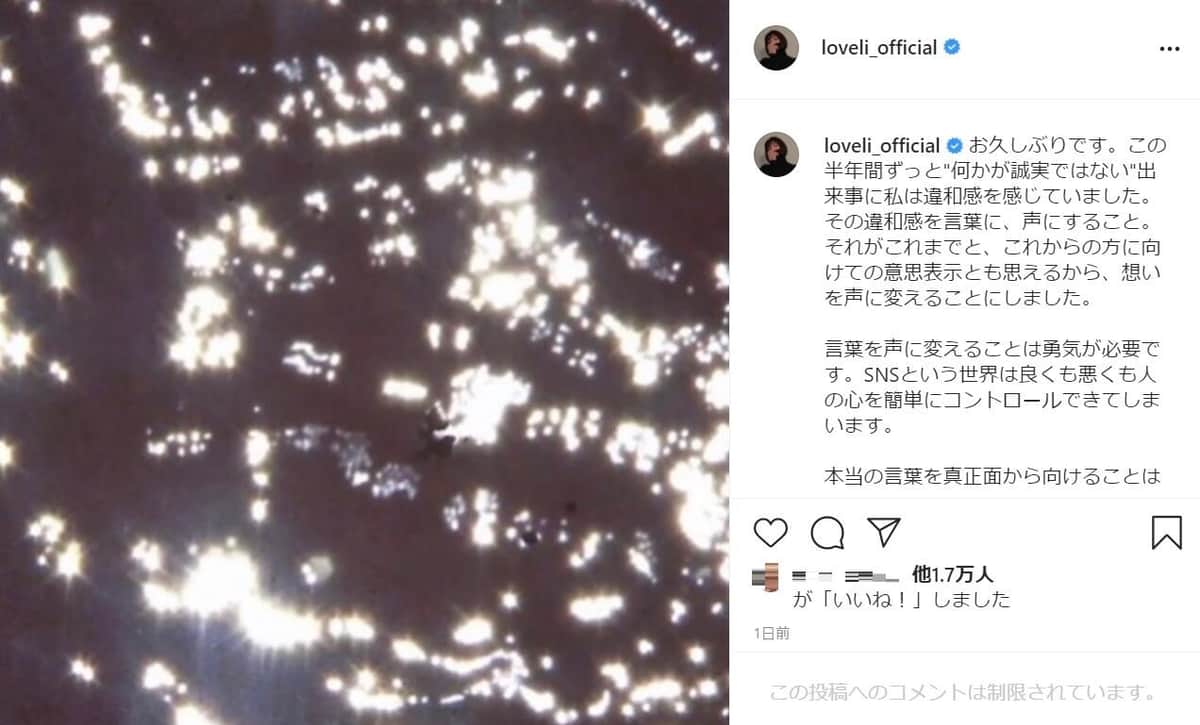Share the post with the paper plane icon

point(883,532)
